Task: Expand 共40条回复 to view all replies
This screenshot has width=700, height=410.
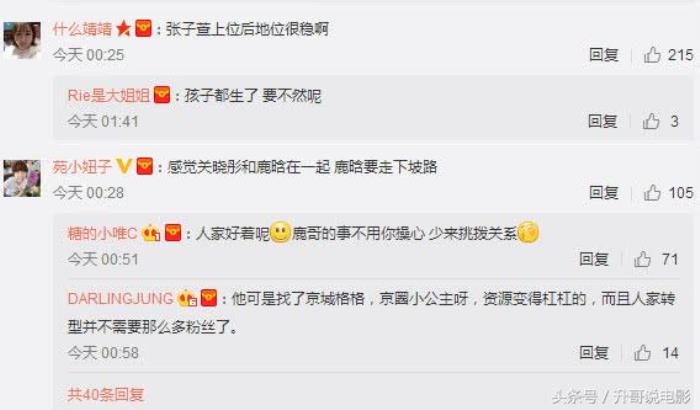Action: (106, 395)
